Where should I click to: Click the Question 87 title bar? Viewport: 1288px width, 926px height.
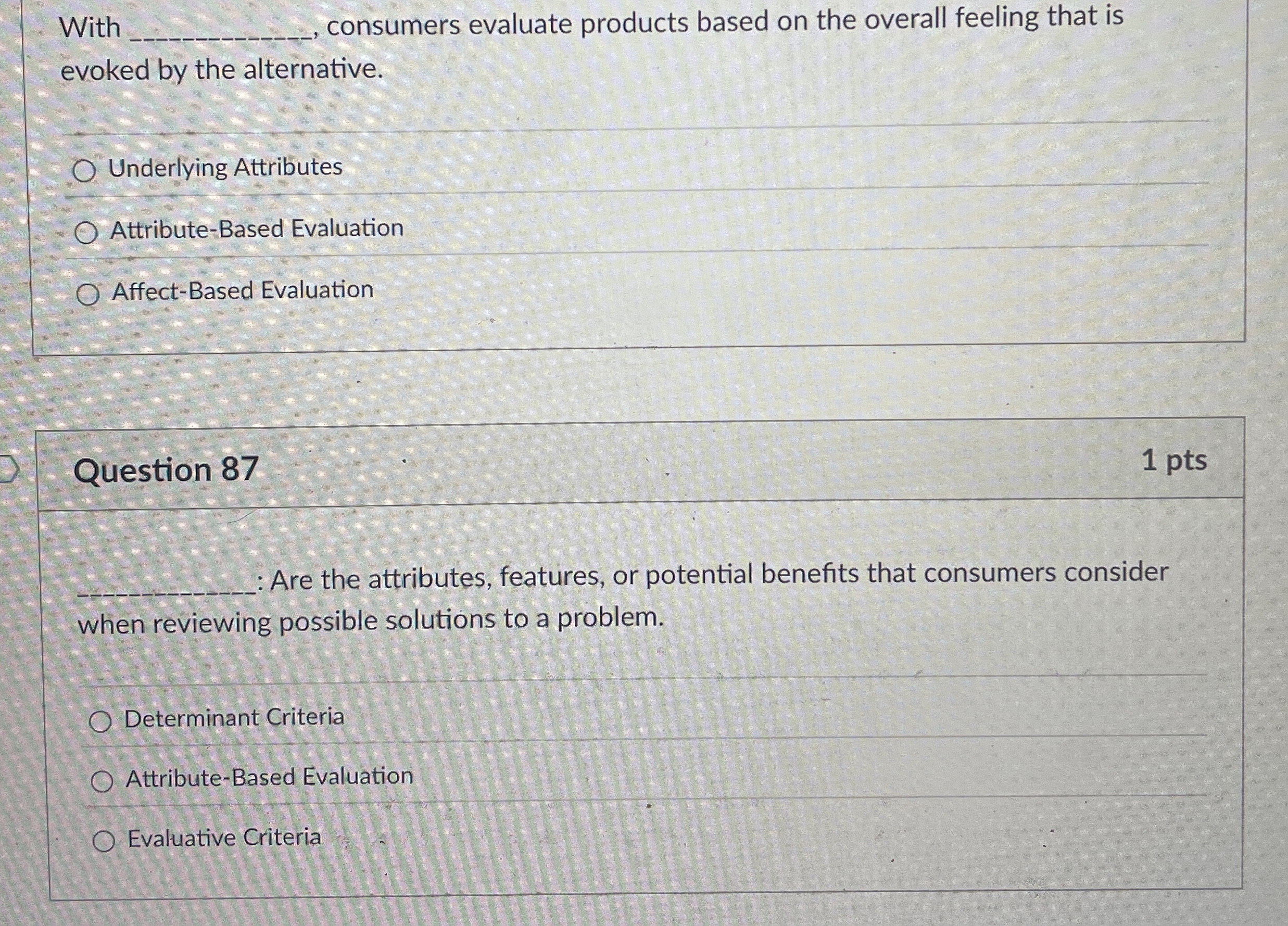point(625,470)
